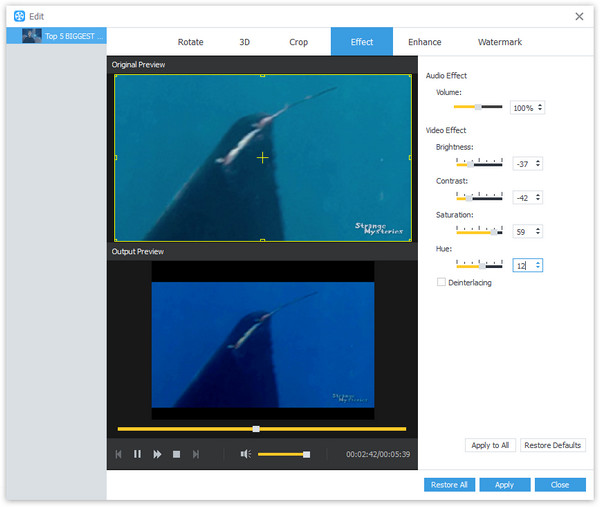The image size is (600, 507).
Task: Click the Restore All button
Action: (449, 485)
